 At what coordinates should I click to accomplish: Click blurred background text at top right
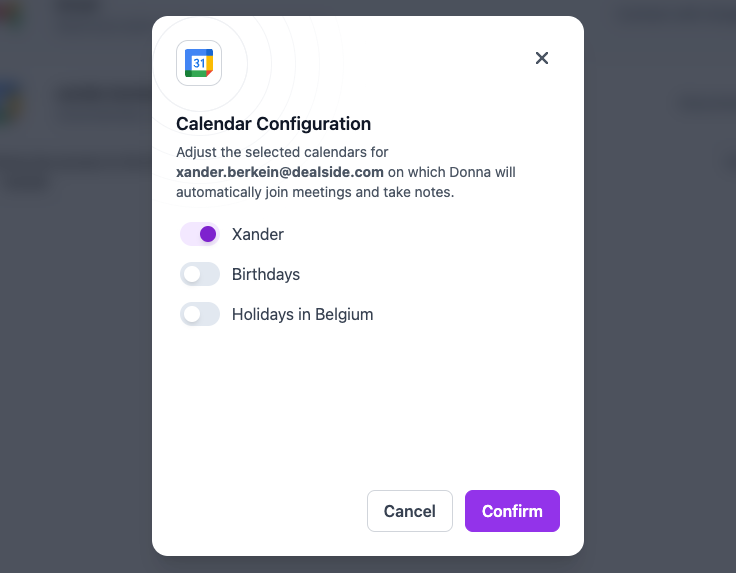(x=670, y=14)
